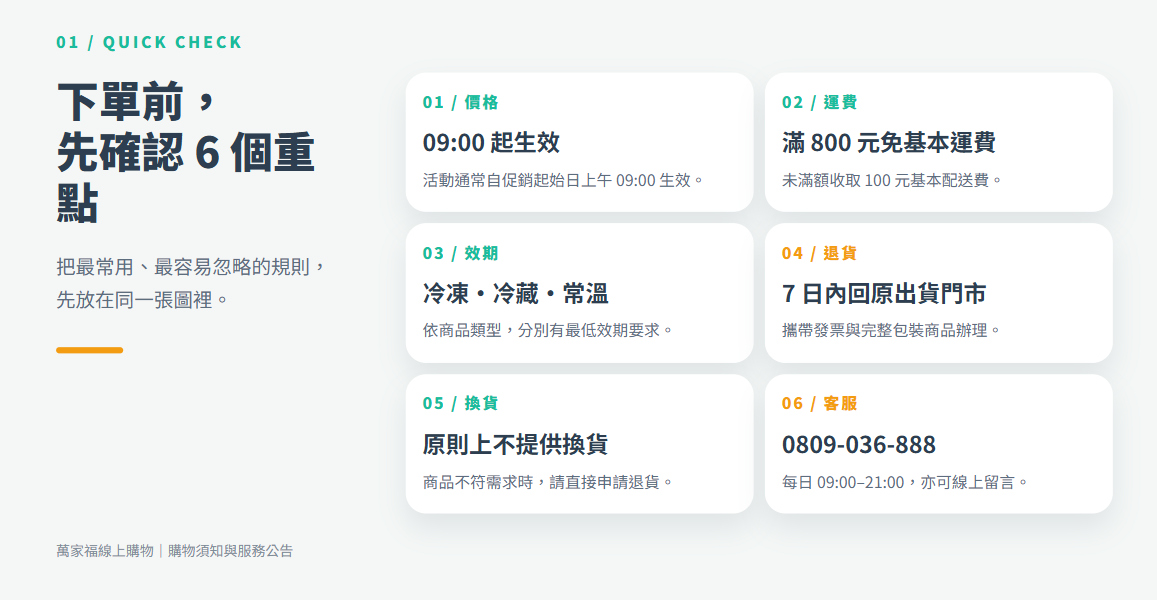
Task: Open the 01 / 價格 card
Action: (579, 142)
